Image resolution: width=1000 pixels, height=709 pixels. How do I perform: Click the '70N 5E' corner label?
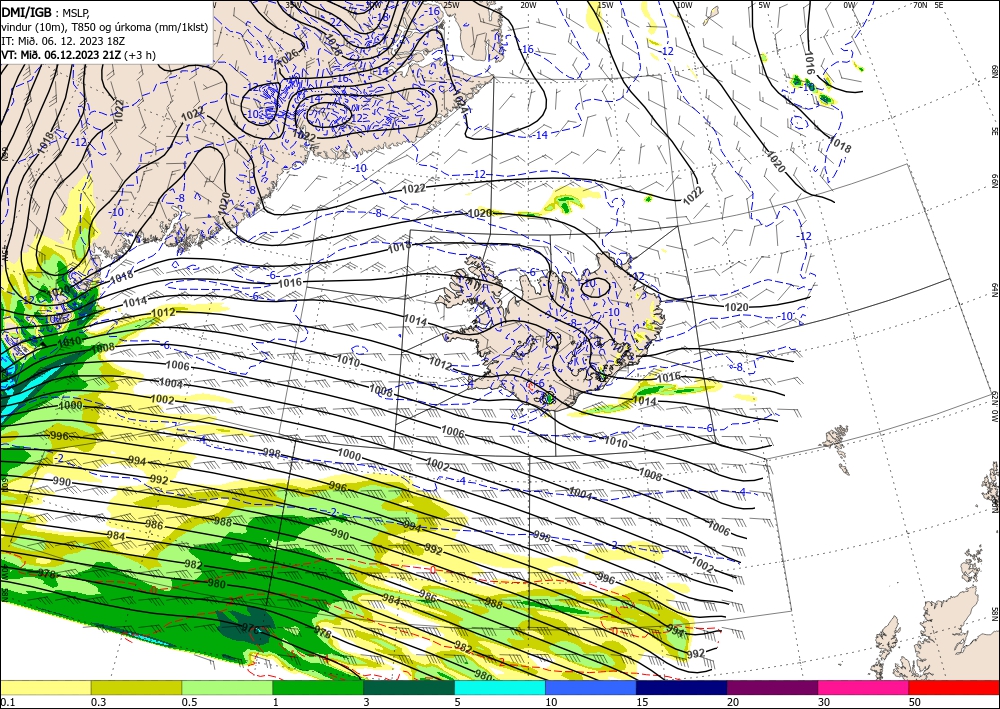pyautogui.click(x=929, y=5)
